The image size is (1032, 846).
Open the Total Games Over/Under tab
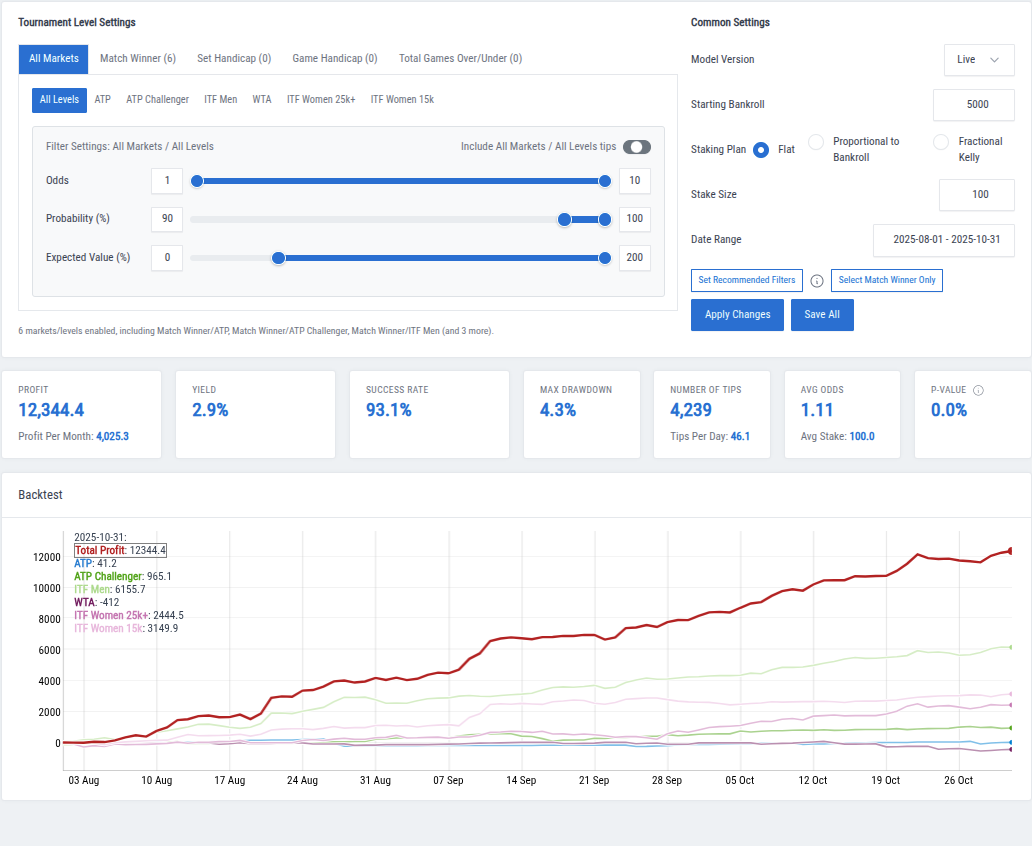459,58
